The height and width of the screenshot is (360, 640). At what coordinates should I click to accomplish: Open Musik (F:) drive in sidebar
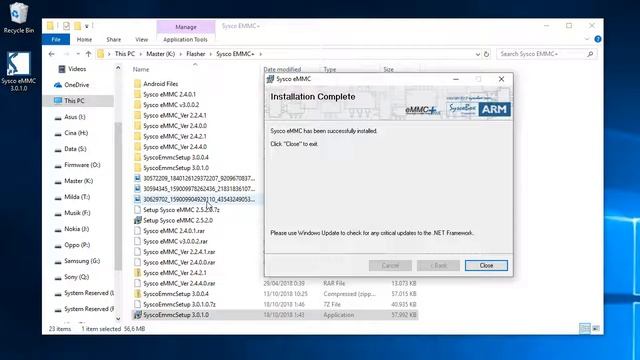[x=77, y=213]
